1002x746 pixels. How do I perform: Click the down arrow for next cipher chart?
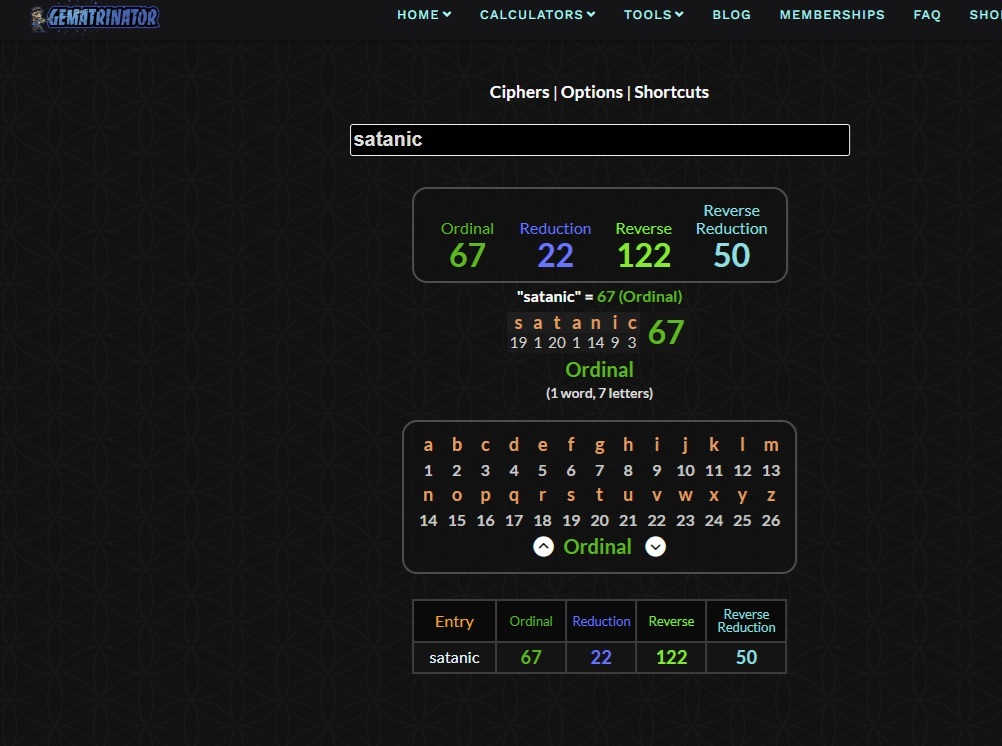click(655, 547)
